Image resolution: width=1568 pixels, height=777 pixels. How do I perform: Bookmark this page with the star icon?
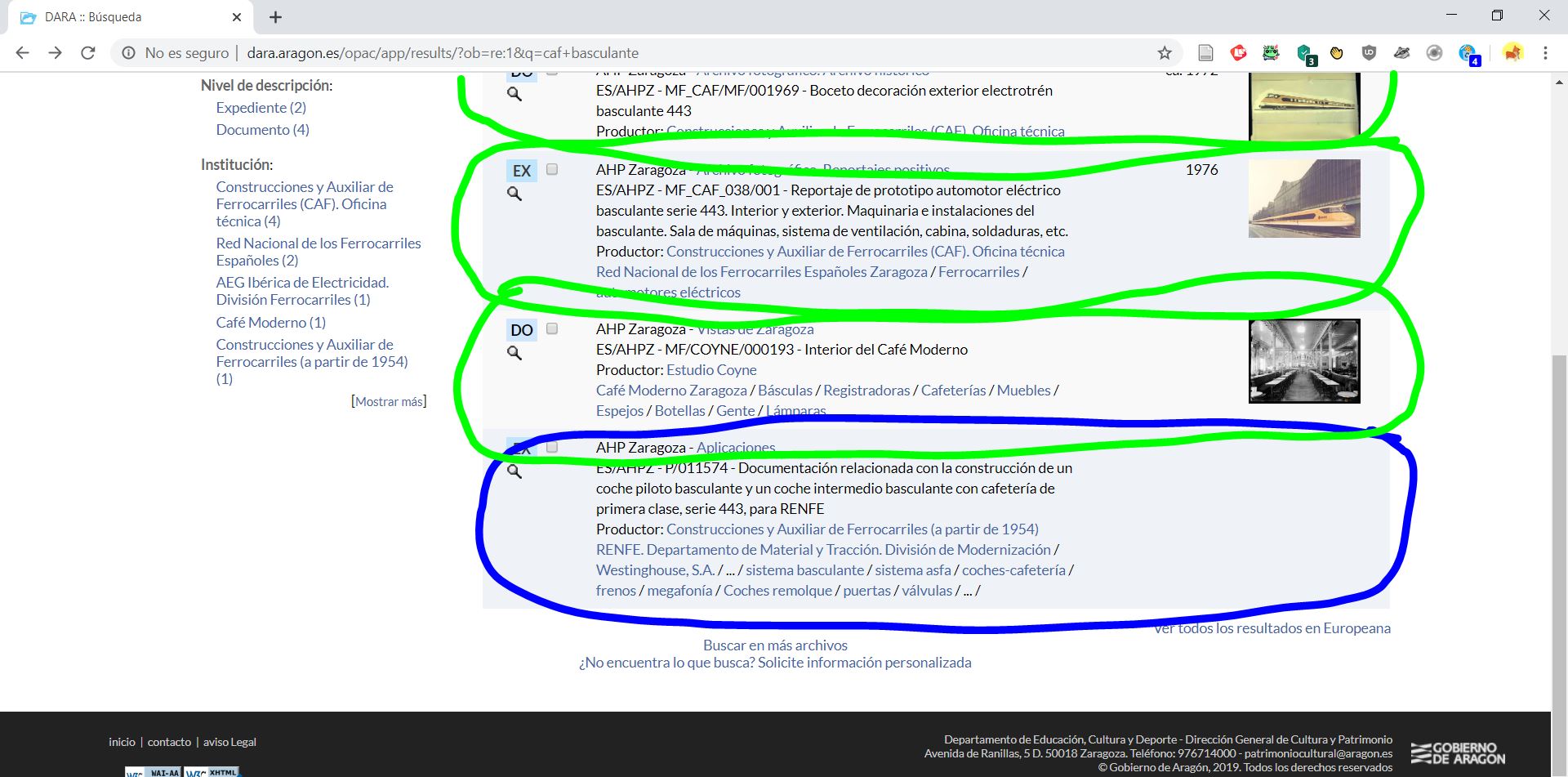pyautogui.click(x=1165, y=53)
